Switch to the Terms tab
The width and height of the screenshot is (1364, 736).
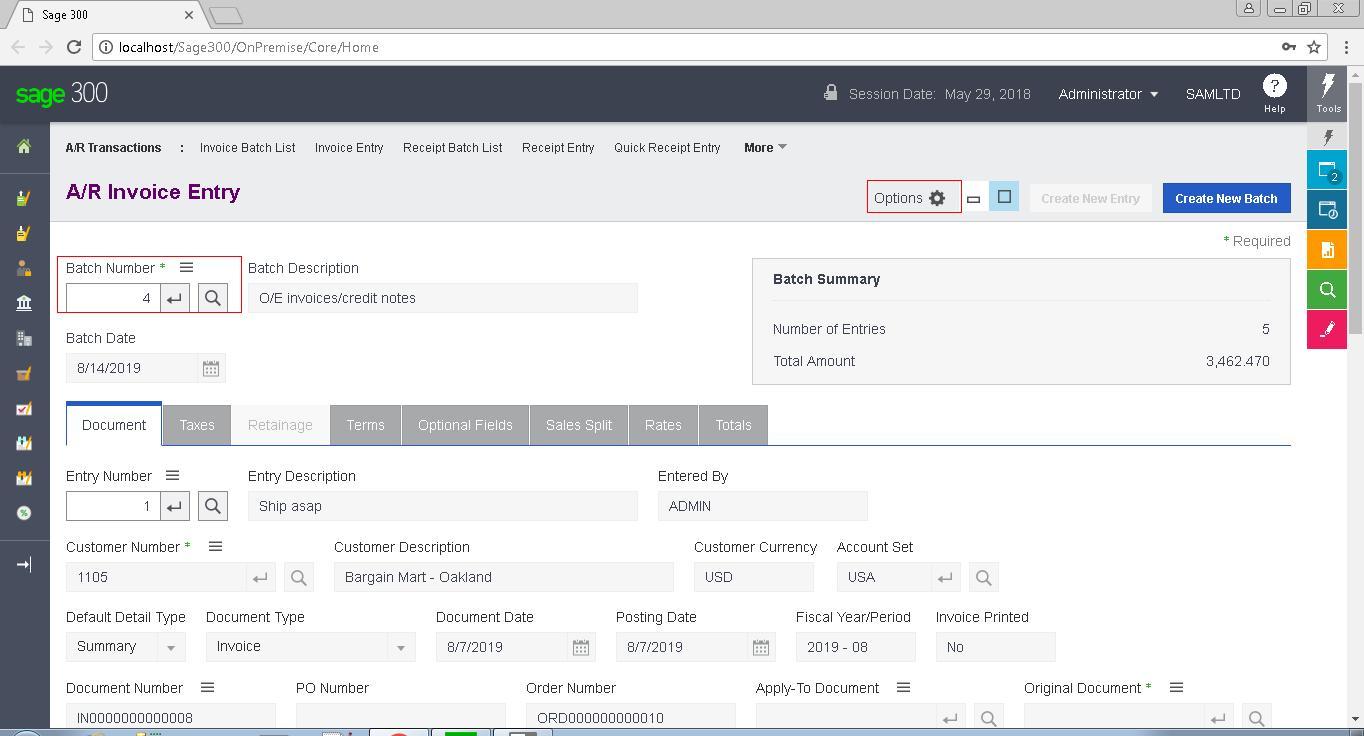[365, 425]
